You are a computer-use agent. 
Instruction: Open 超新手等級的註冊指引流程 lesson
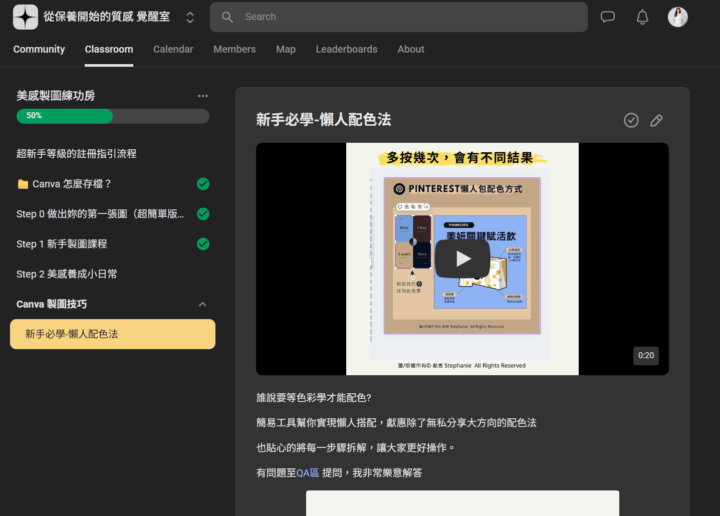point(76,154)
